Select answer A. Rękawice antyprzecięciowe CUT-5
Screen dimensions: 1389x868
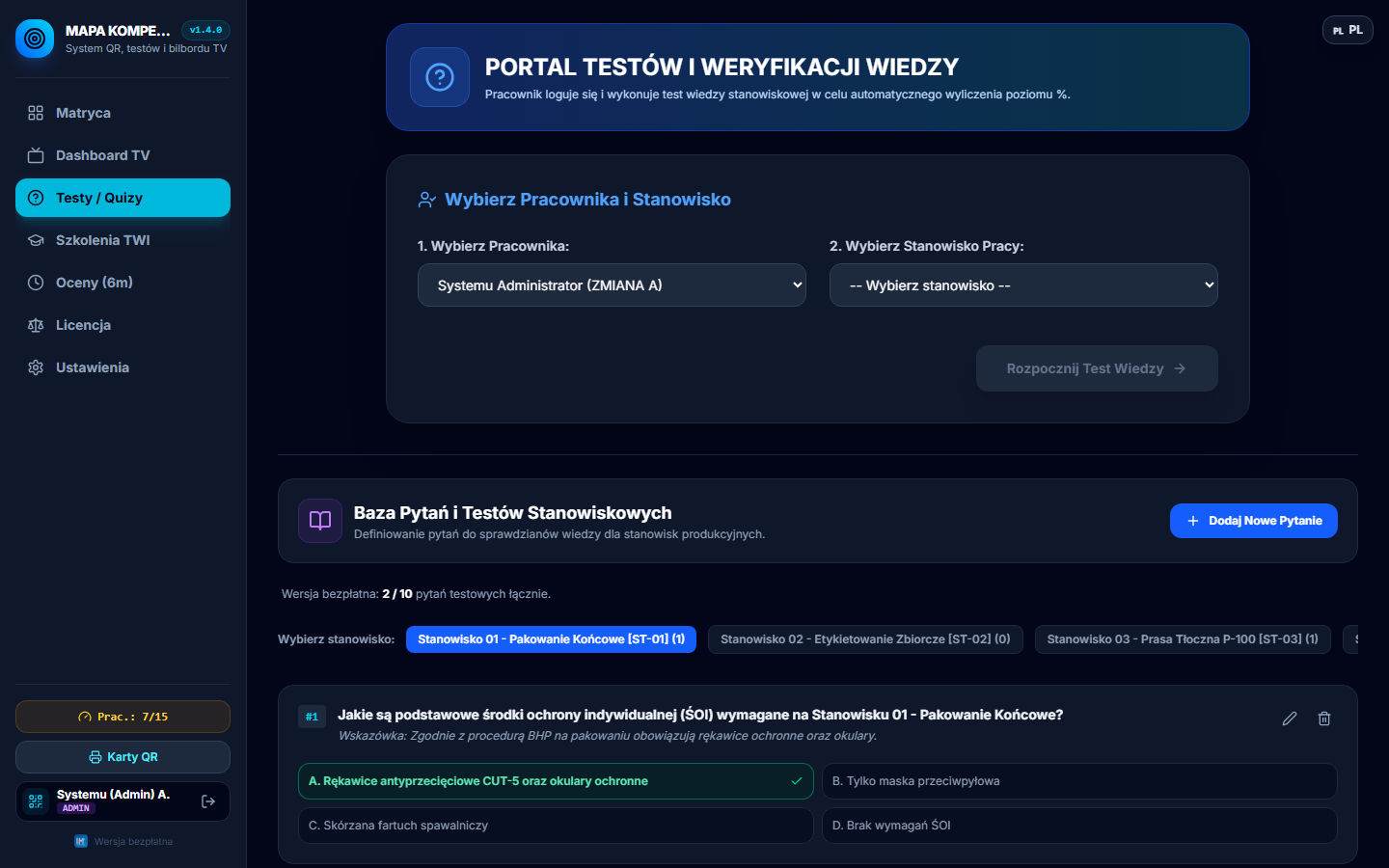[556, 781]
